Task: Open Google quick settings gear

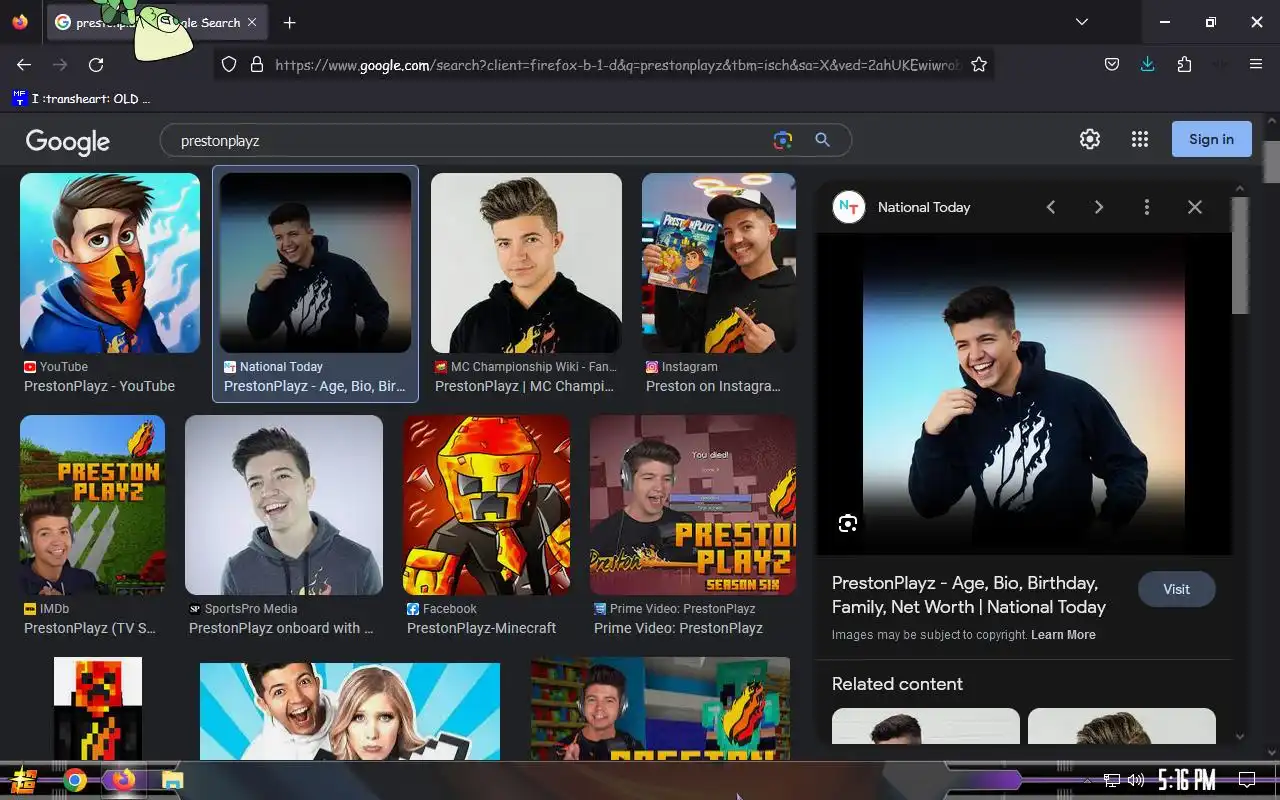Action: pyautogui.click(x=1090, y=139)
